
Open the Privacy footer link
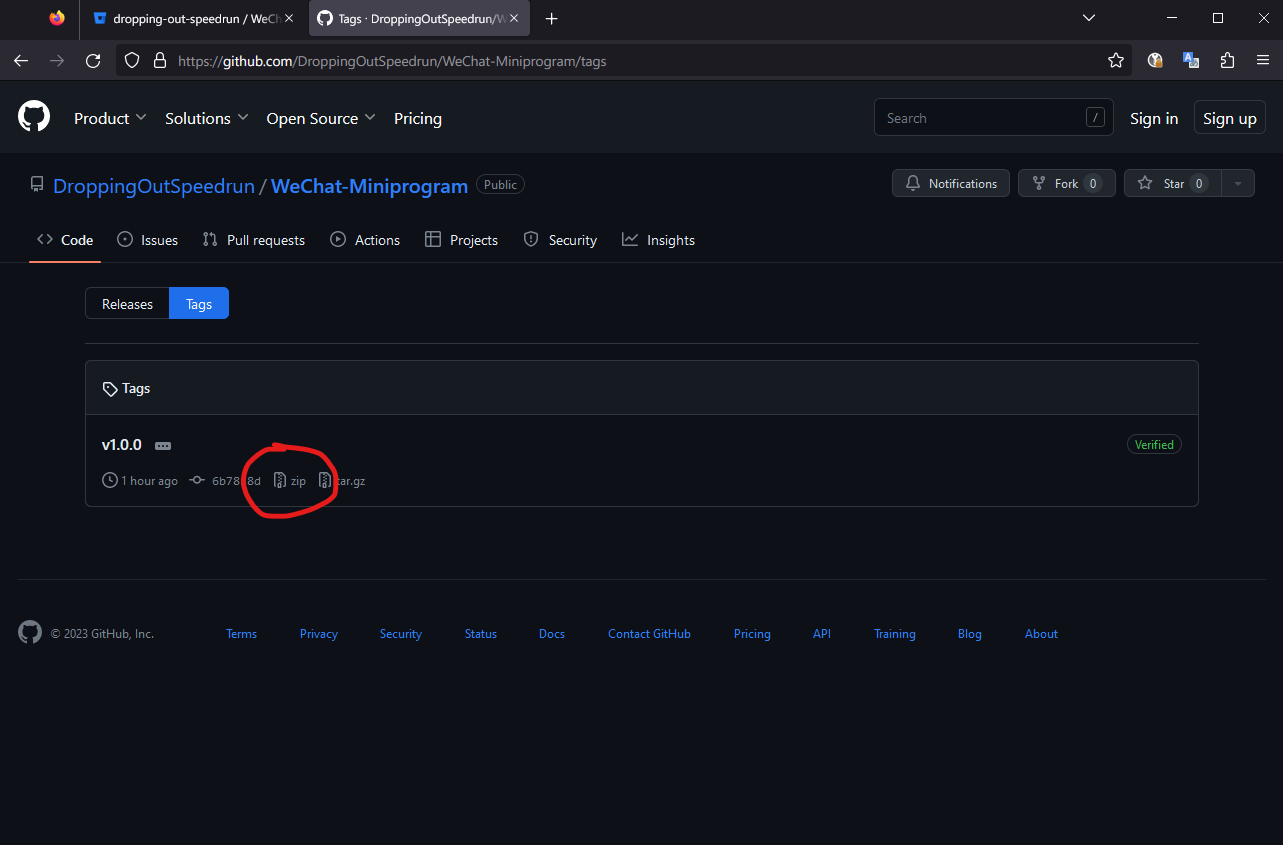(x=319, y=634)
